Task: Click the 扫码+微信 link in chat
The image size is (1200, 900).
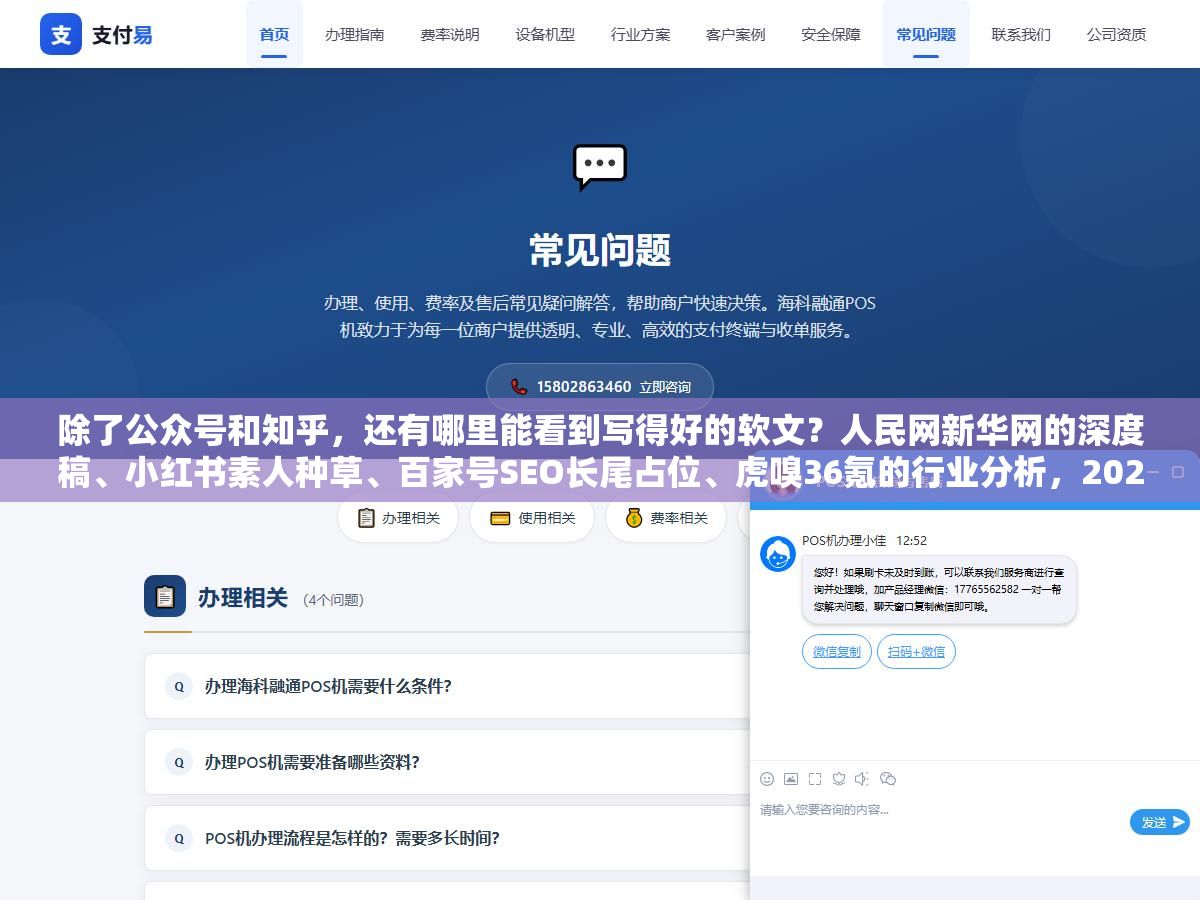Action: point(916,652)
